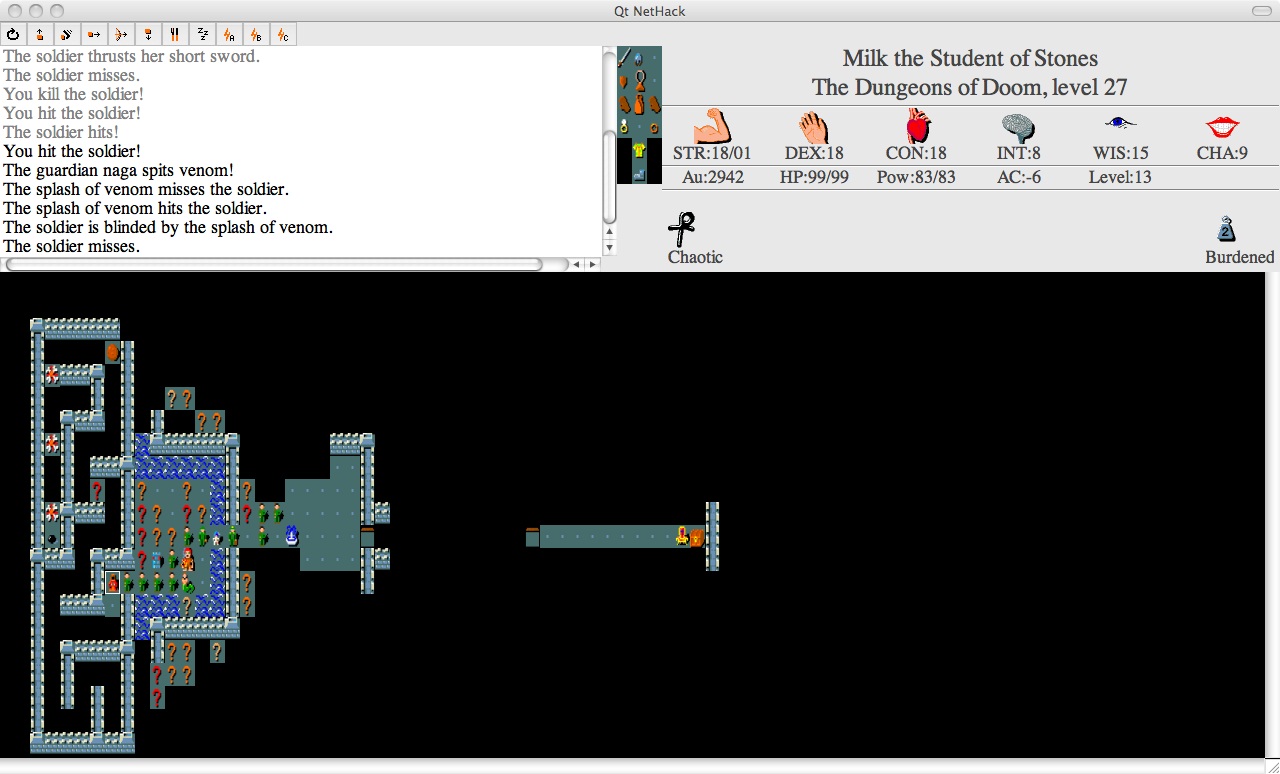Viewport: 1280px width, 774px height.
Task: Select the Eat fork-and-knife toolbar icon
Action: pyautogui.click(x=175, y=35)
